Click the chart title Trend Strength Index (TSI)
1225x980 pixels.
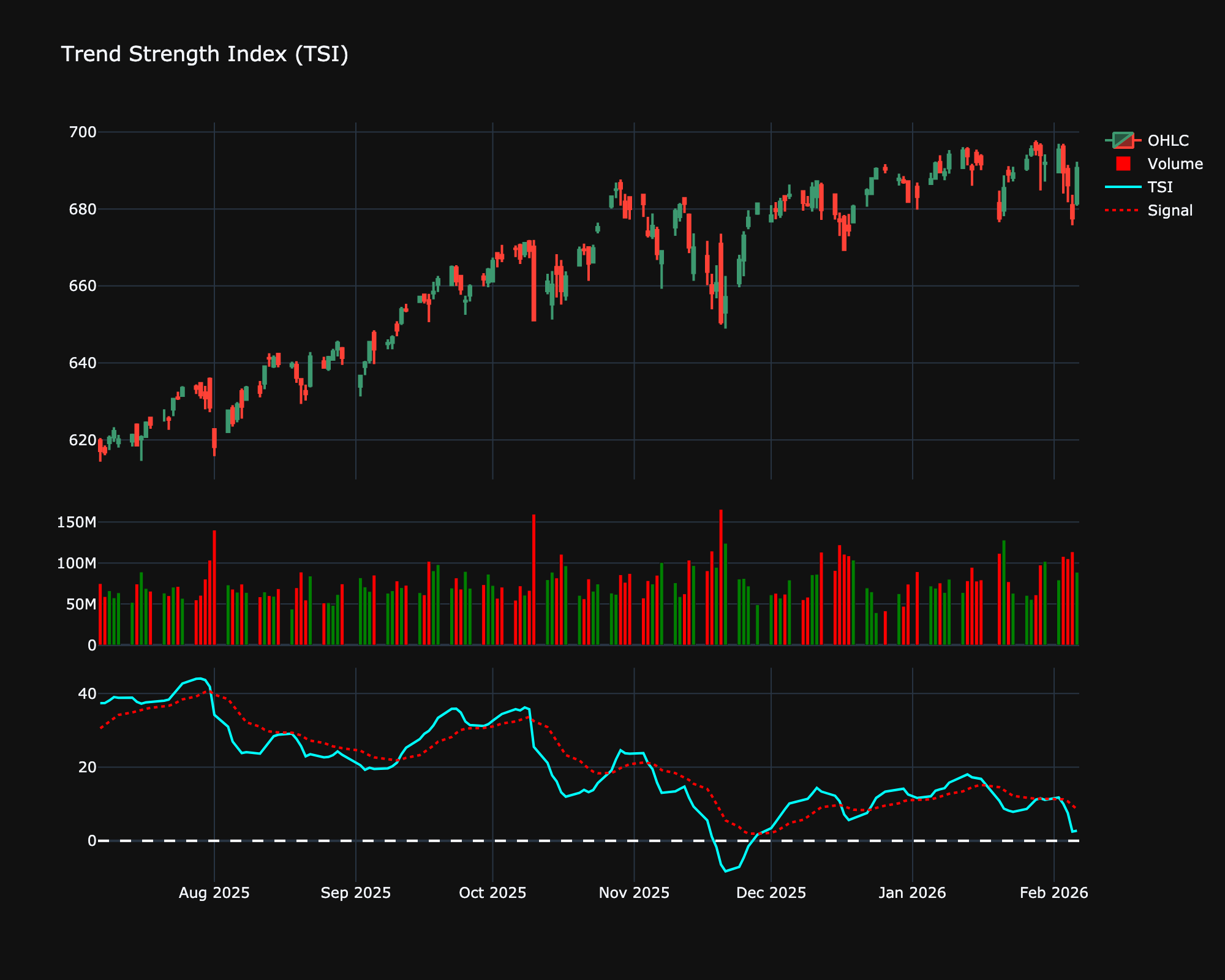pos(205,54)
